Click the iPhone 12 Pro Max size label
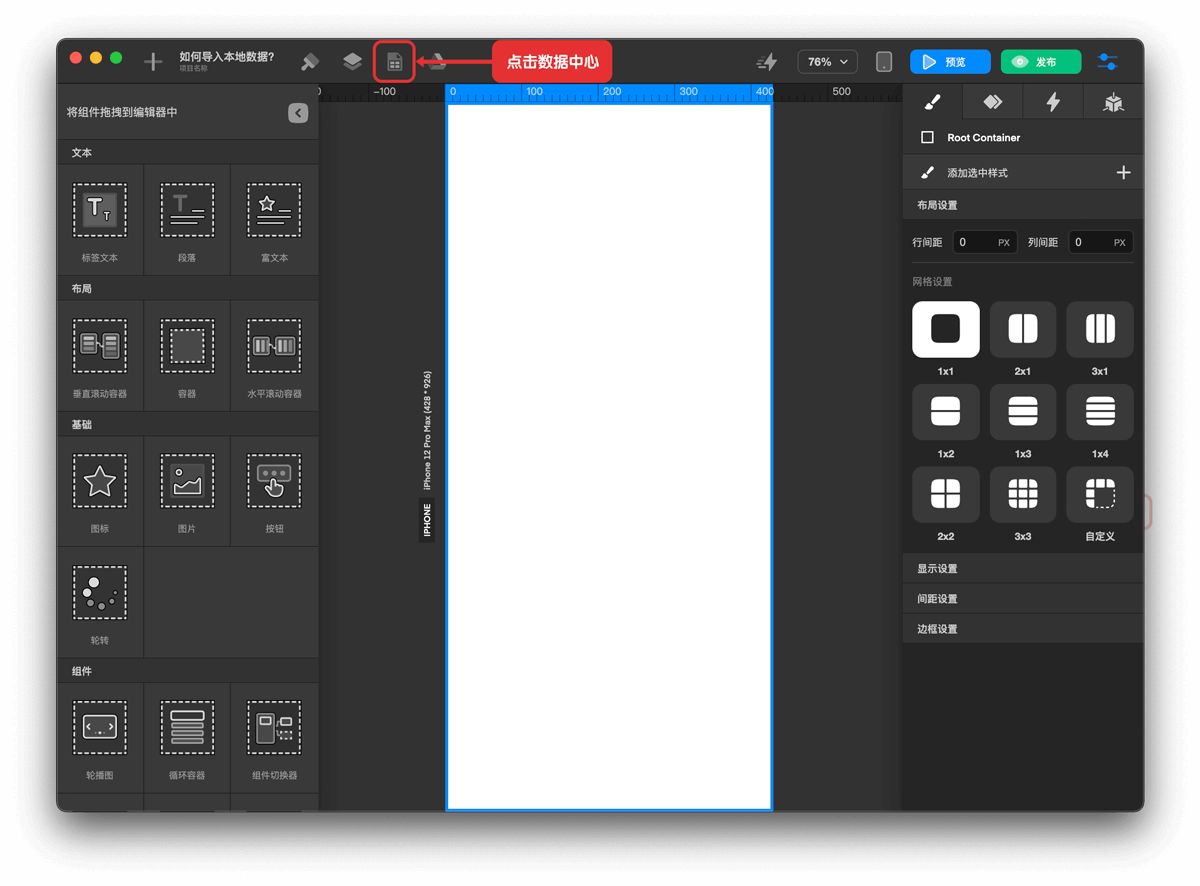 point(427,430)
